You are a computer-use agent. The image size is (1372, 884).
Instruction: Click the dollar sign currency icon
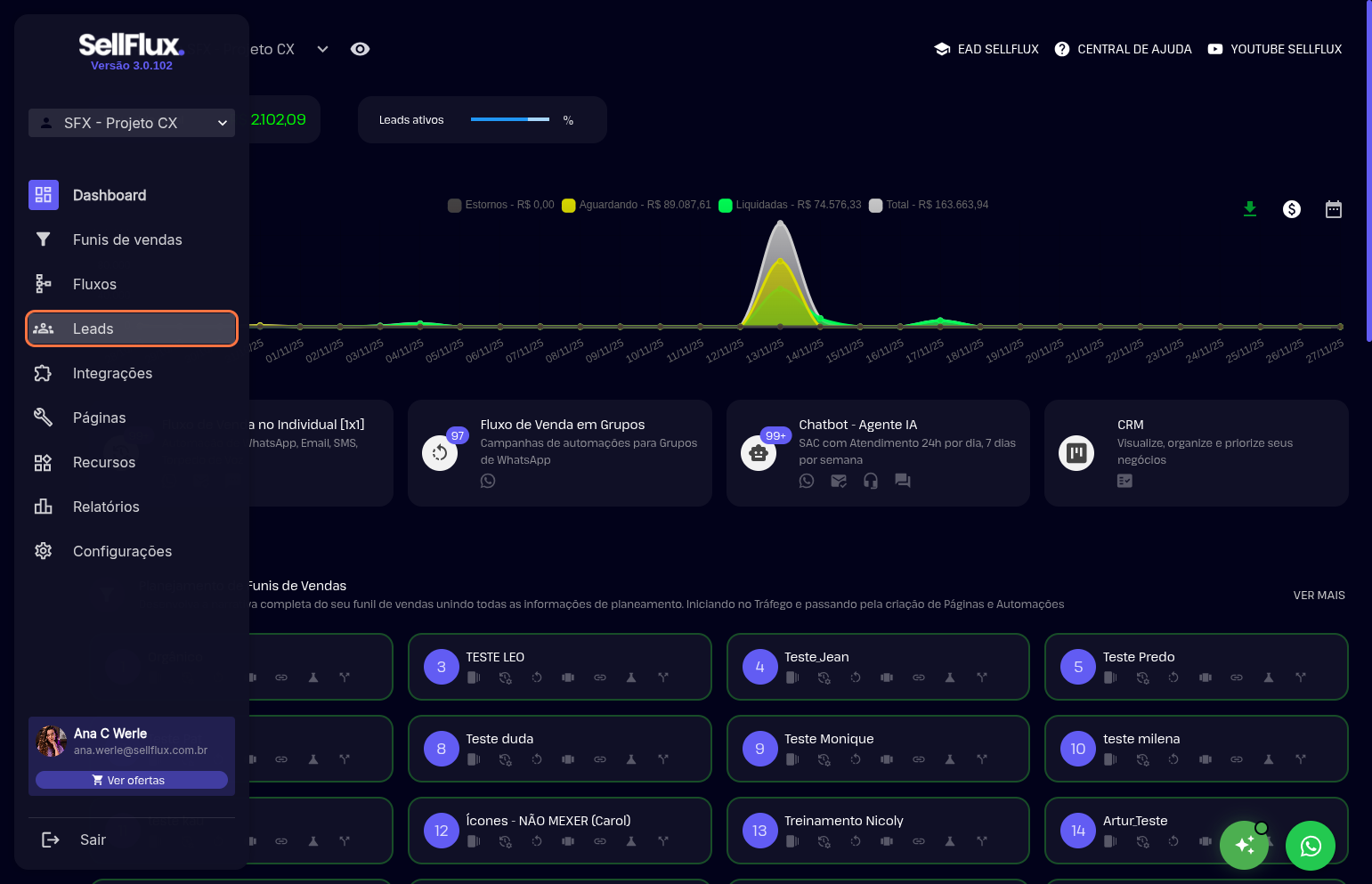pyautogui.click(x=1292, y=209)
